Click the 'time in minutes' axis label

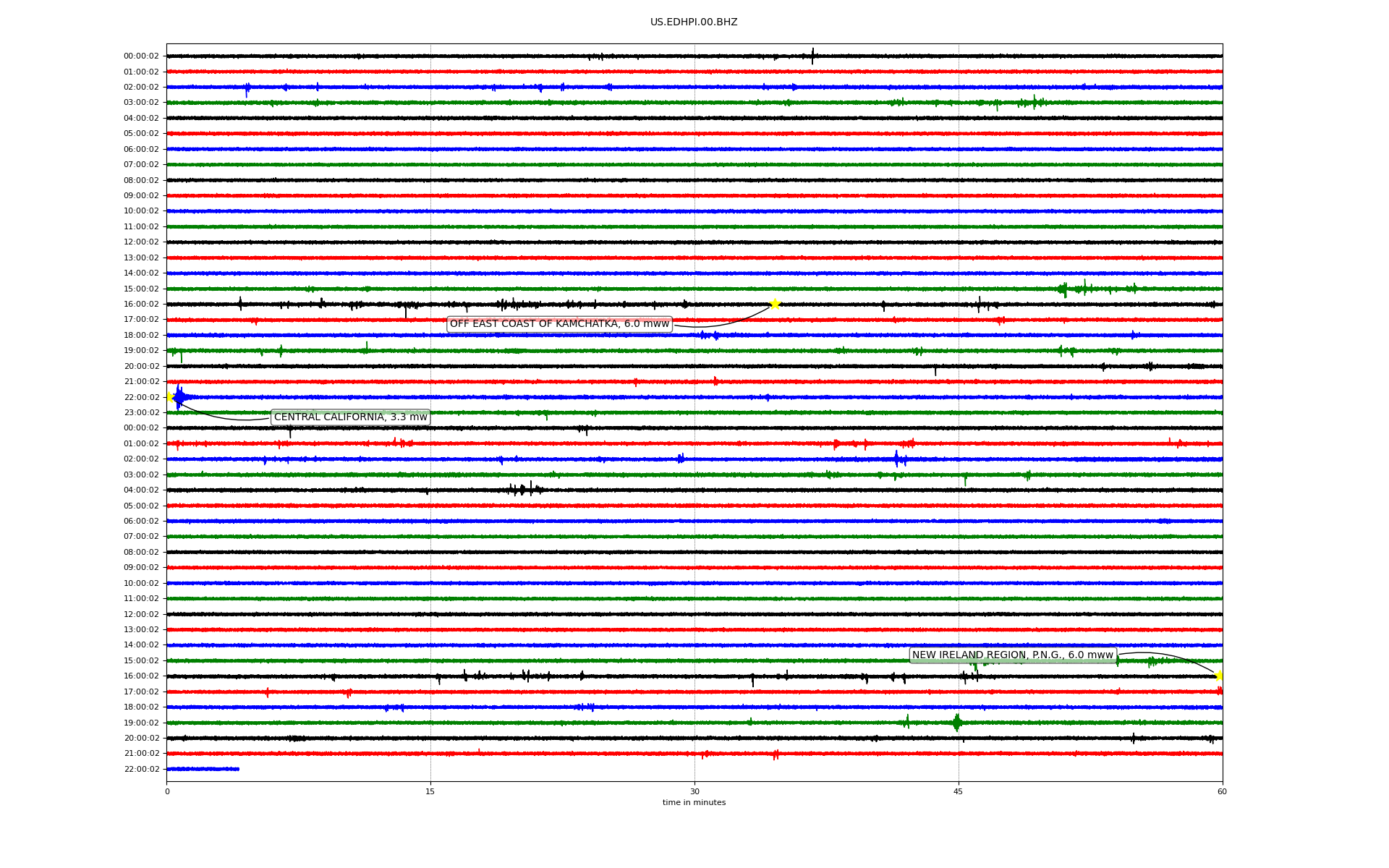[x=693, y=803]
